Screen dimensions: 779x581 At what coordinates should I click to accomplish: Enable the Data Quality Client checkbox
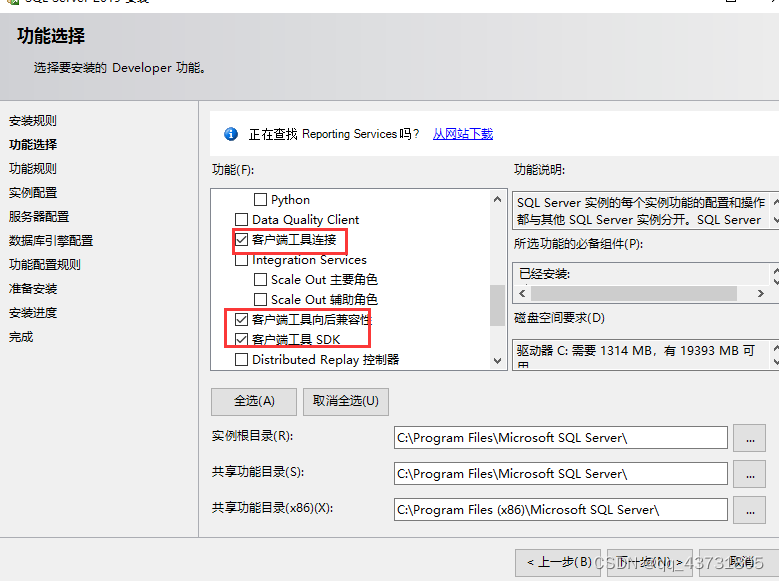[x=241, y=219]
